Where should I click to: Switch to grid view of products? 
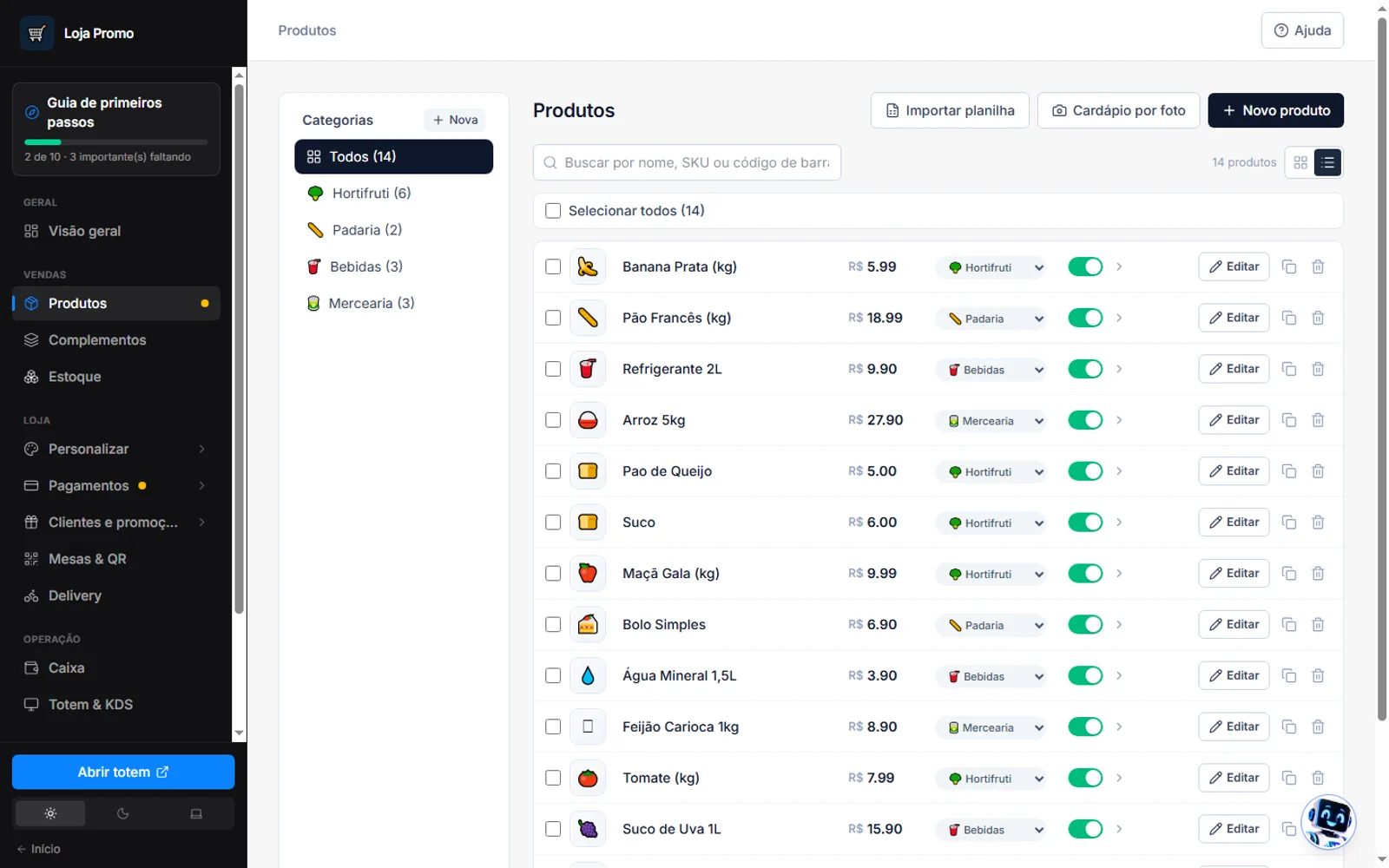tap(1300, 162)
